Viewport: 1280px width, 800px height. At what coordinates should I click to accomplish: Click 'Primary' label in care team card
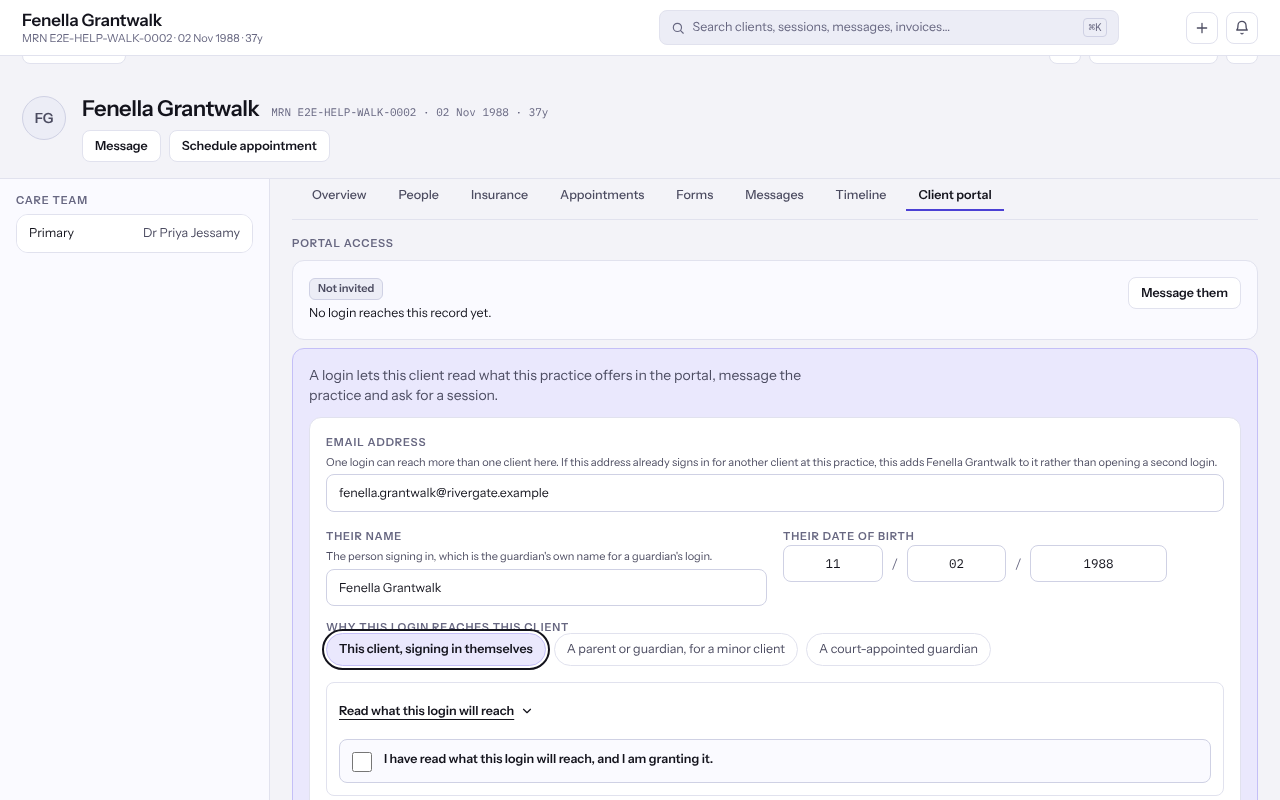coord(51,233)
